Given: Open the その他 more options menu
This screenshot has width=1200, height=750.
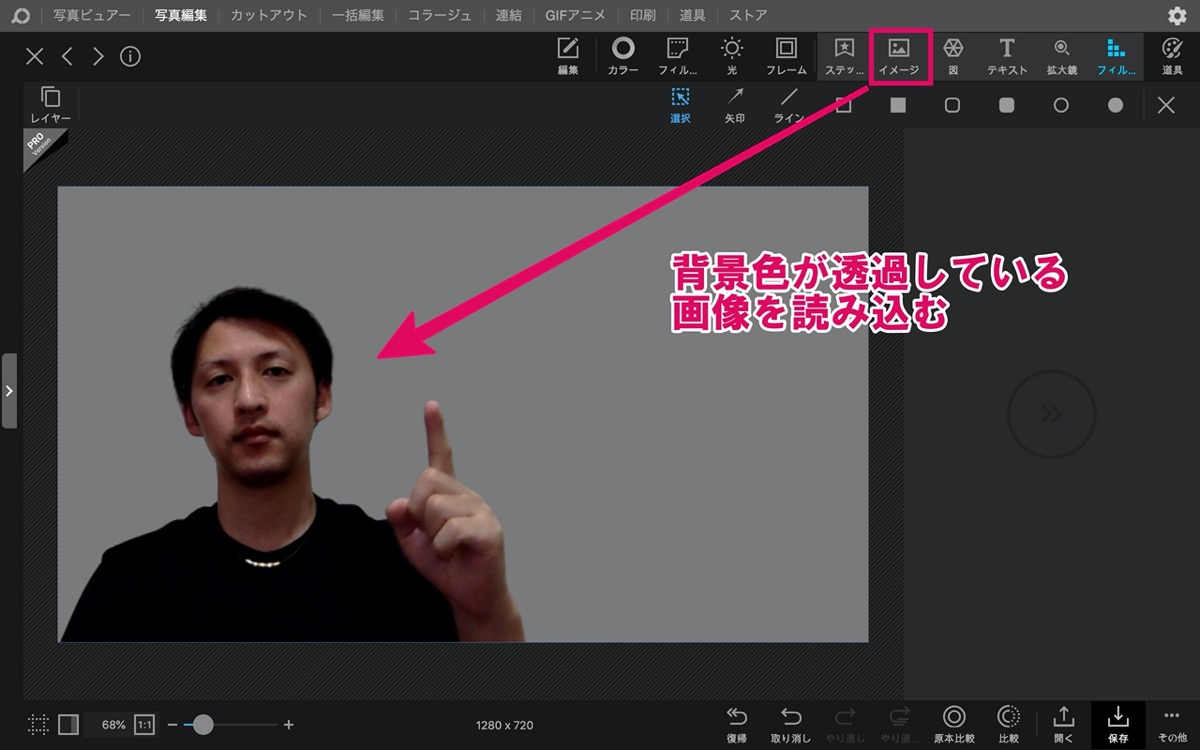Looking at the screenshot, I should click(1172, 724).
